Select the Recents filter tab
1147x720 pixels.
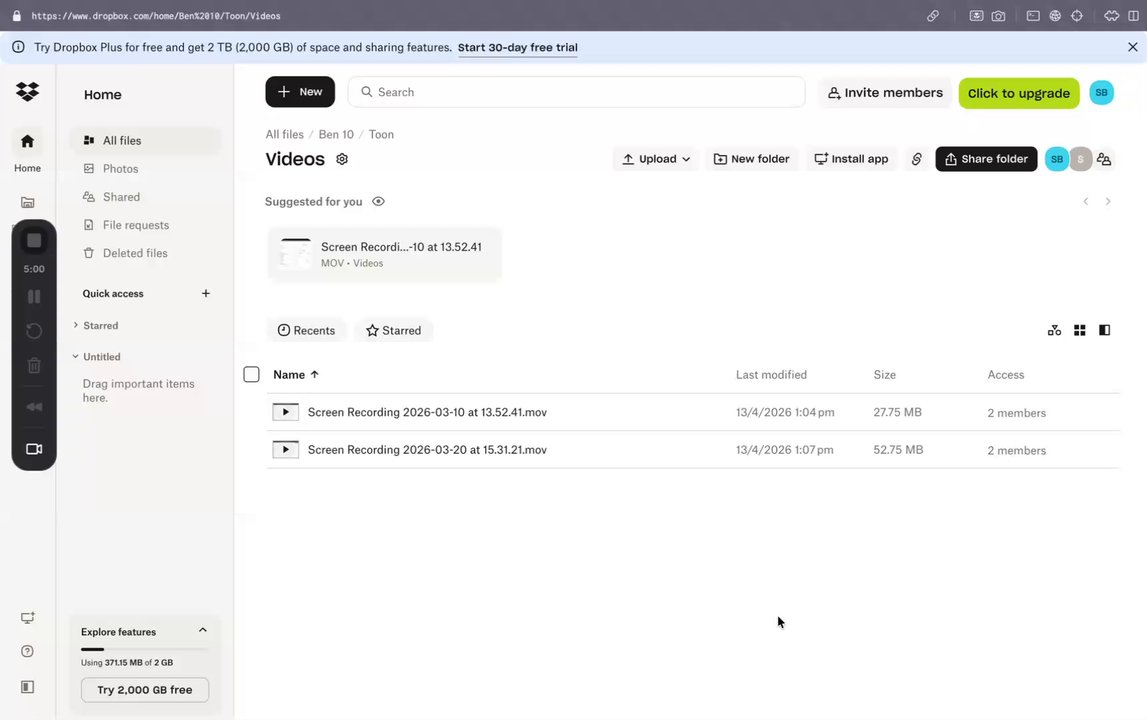[306, 330]
